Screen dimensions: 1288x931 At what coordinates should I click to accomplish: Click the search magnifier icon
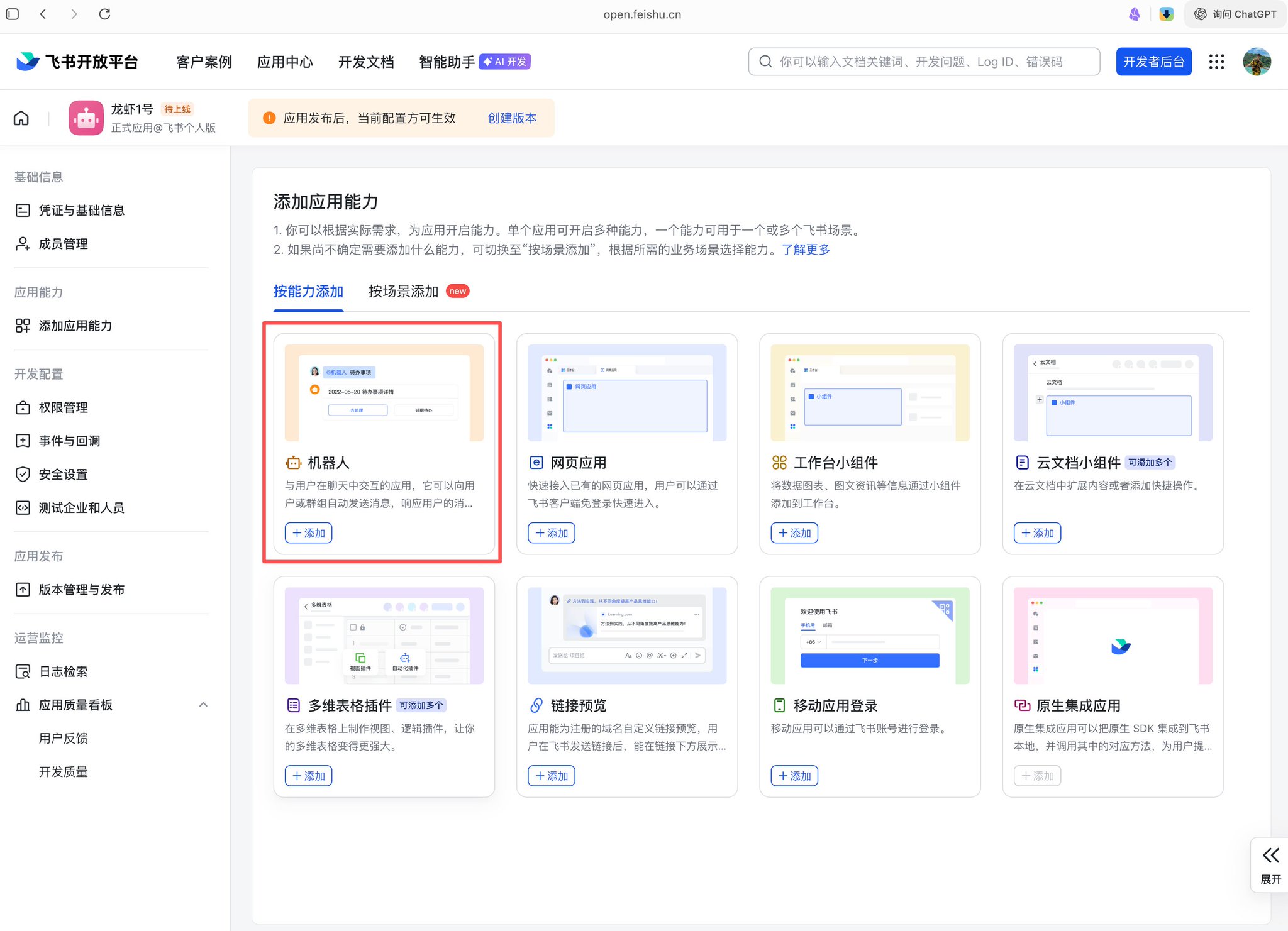coord(765,62)
